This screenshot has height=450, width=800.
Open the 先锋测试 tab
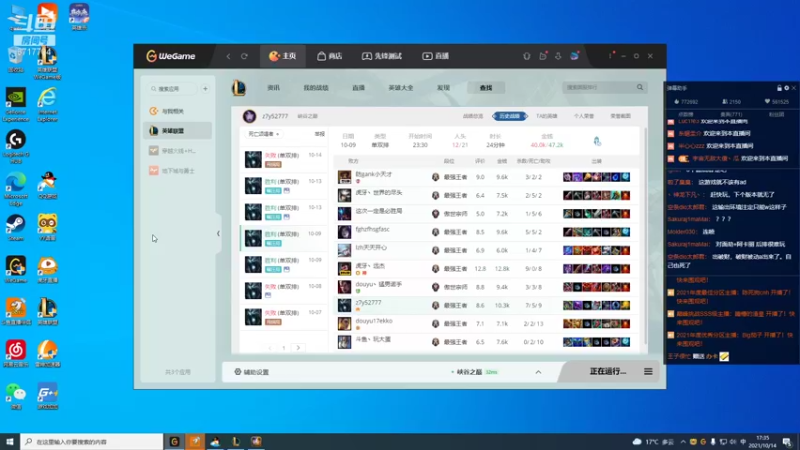pos(382,56)
